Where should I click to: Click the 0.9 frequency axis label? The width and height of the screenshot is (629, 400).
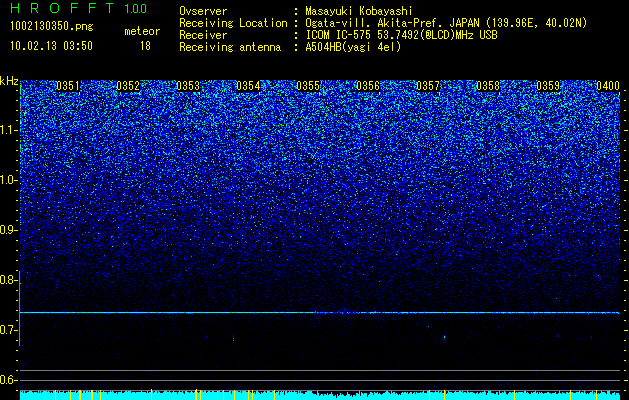[9, 230]
